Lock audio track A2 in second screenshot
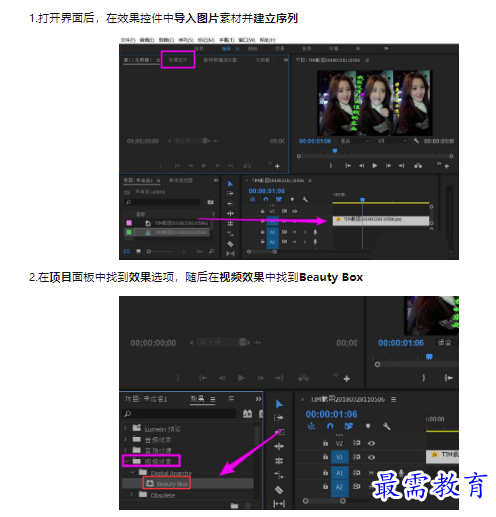Screen dimensions: 496x517 (325, 486)
